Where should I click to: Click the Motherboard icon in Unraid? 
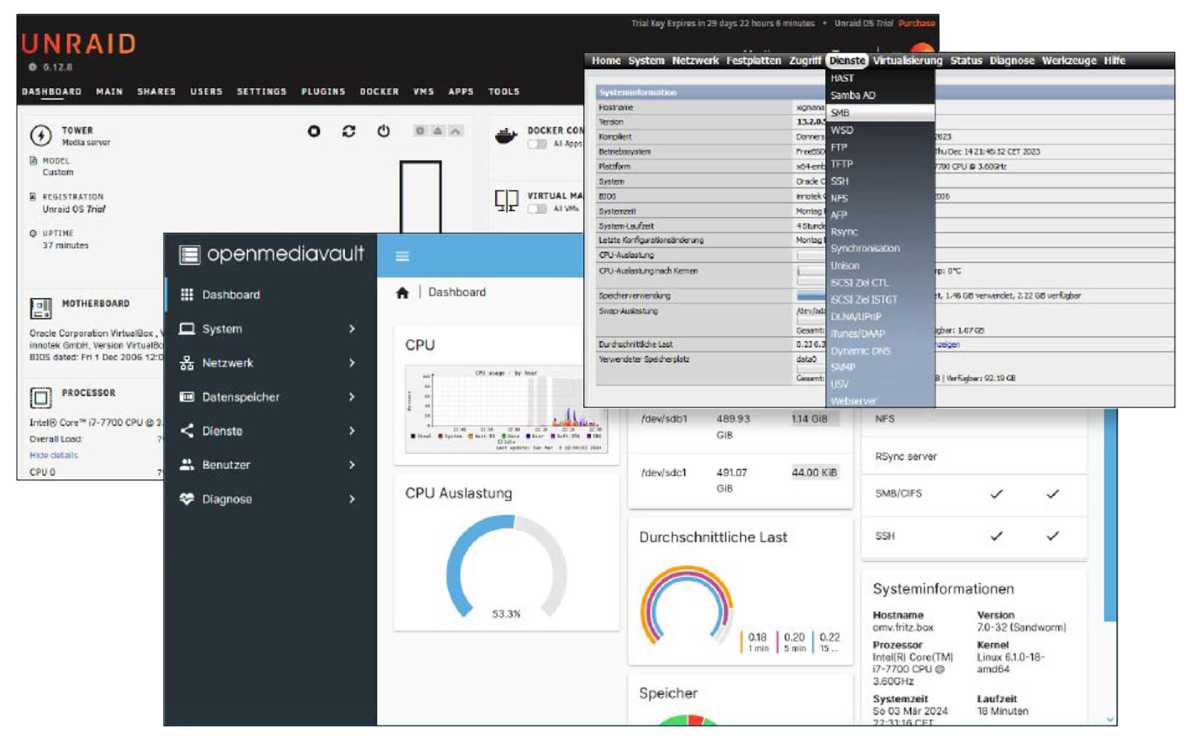click(x=41, y=308)
